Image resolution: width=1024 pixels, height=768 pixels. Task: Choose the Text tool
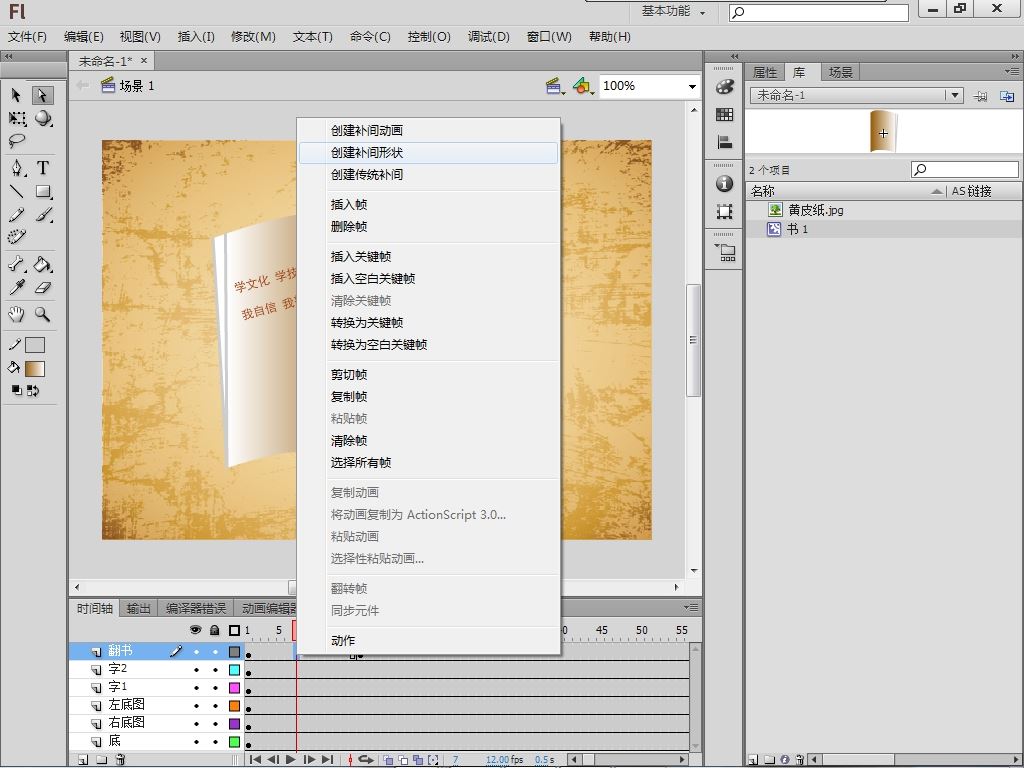(43, 168)
